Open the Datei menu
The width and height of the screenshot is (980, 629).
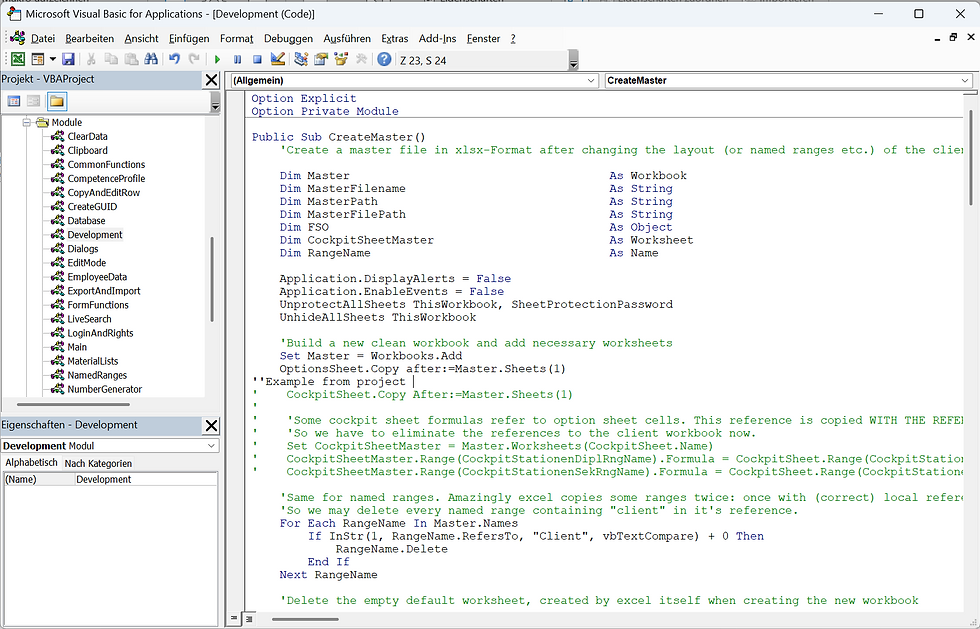pos(43,39)
